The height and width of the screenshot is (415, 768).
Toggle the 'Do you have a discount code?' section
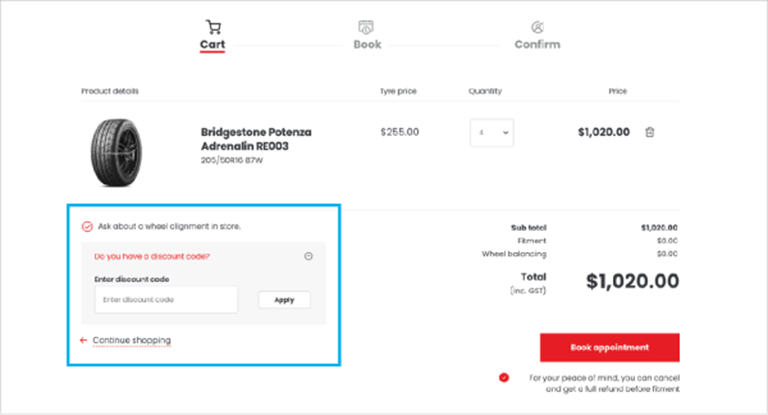click(x=152, y=256)
